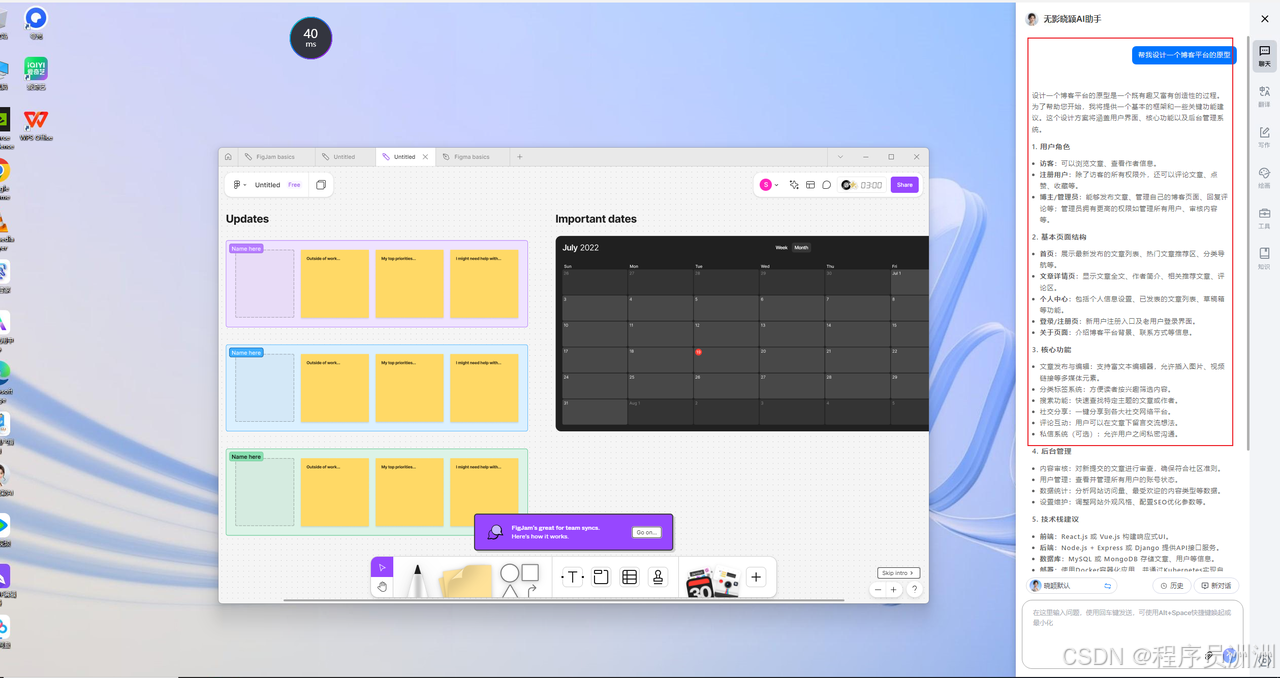Select the blue Name here label
This screenshot has width=1280, height=678.
[x=246, y=353]
